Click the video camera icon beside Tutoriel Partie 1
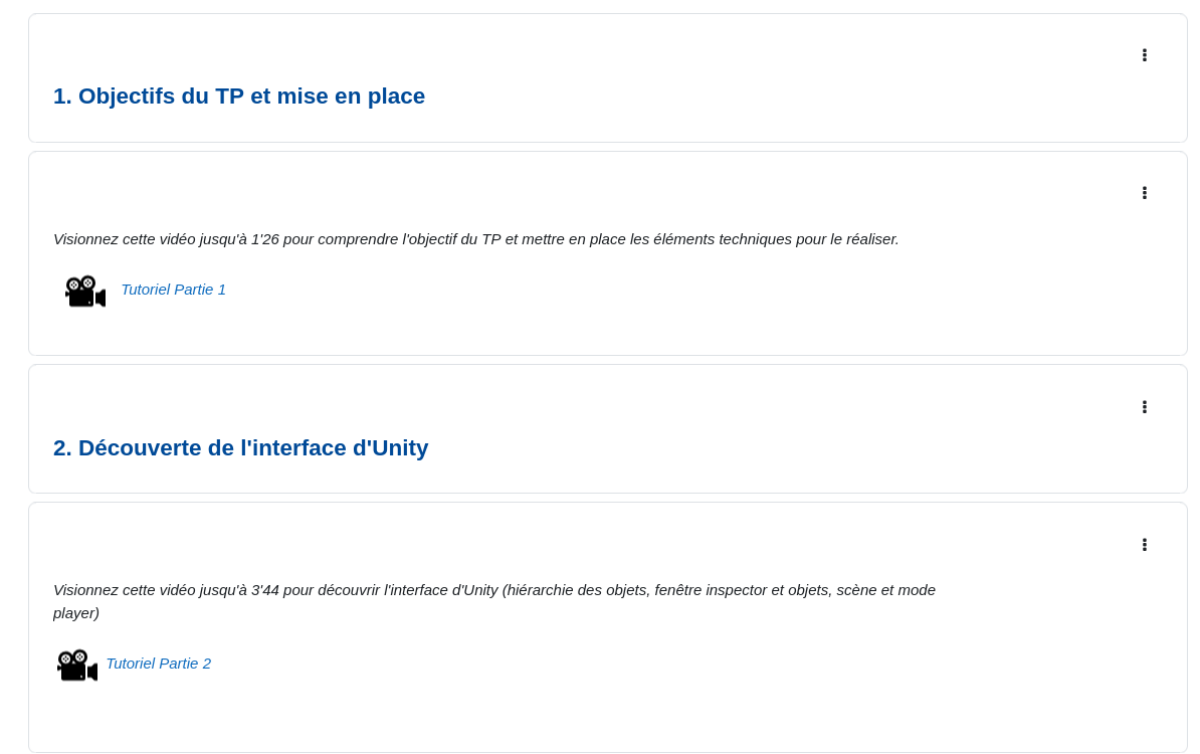This screenshot has height=754, width=1200. coord(85,291)
